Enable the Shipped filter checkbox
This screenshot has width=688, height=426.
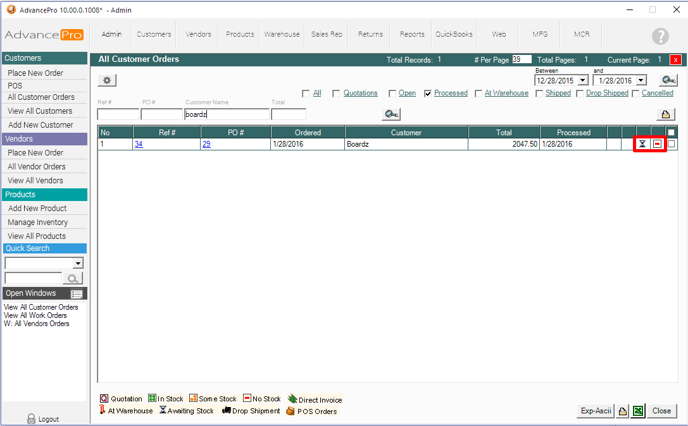click(540, 93)
